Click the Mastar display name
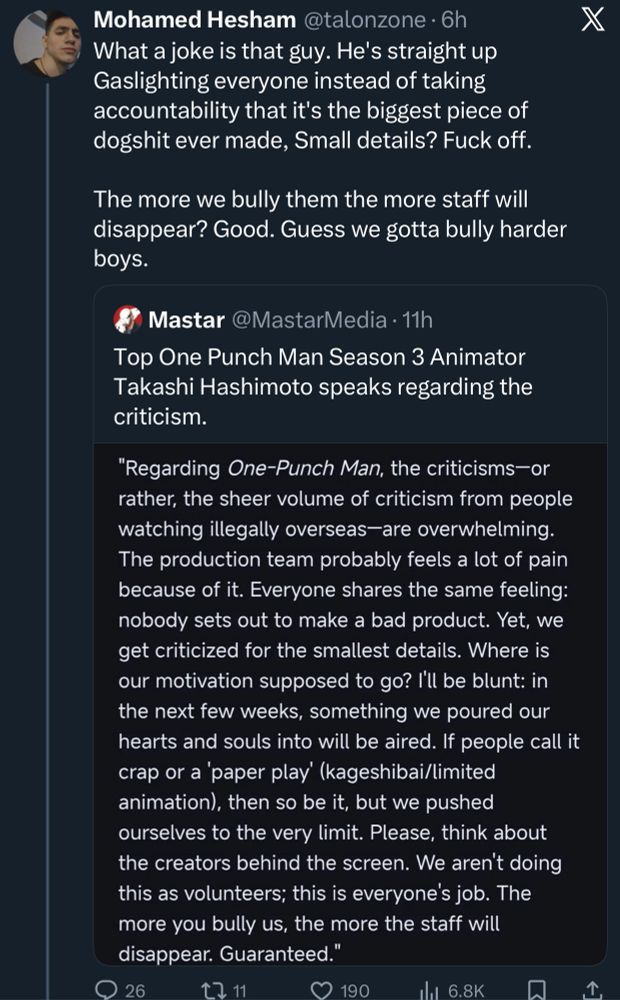The image size is (620, 1000). pyautogui.click(x=186, y=320)
